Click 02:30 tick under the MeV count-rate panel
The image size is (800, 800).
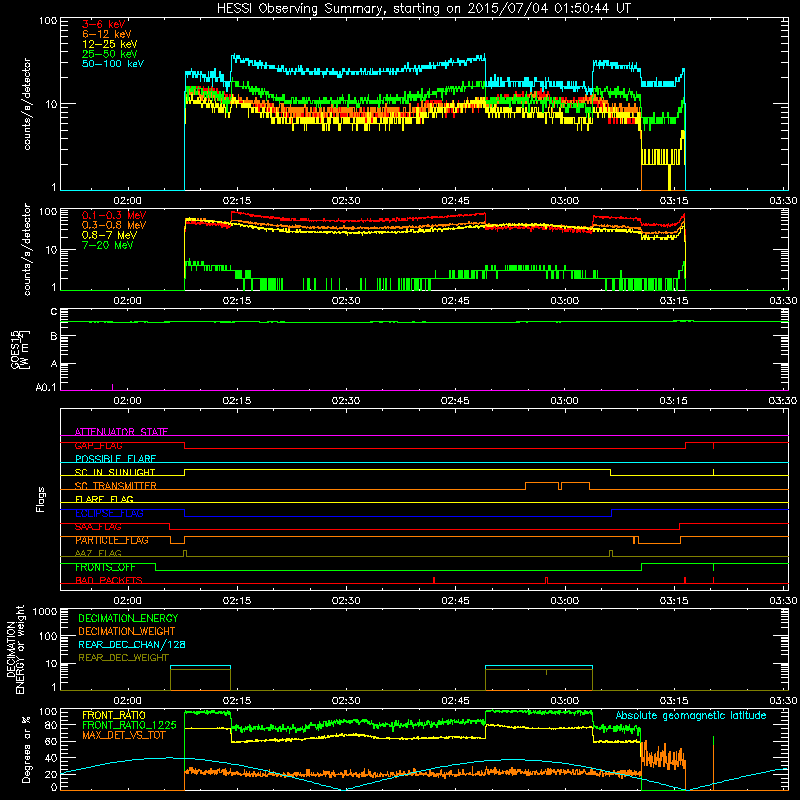(346, 301)
